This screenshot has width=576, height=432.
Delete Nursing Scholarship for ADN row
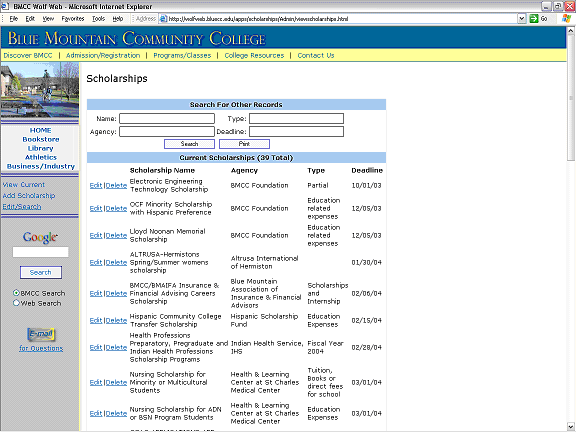(116, 413)
